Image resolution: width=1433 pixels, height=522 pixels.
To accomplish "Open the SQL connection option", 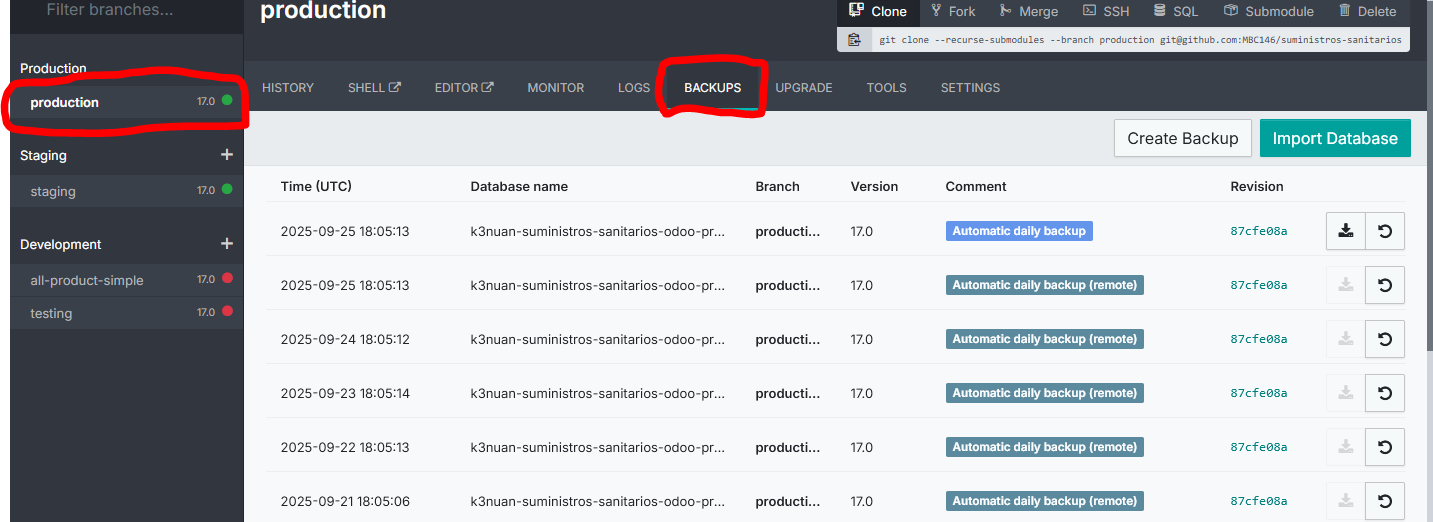I will pyautogui.click(x=1175, y=11).
